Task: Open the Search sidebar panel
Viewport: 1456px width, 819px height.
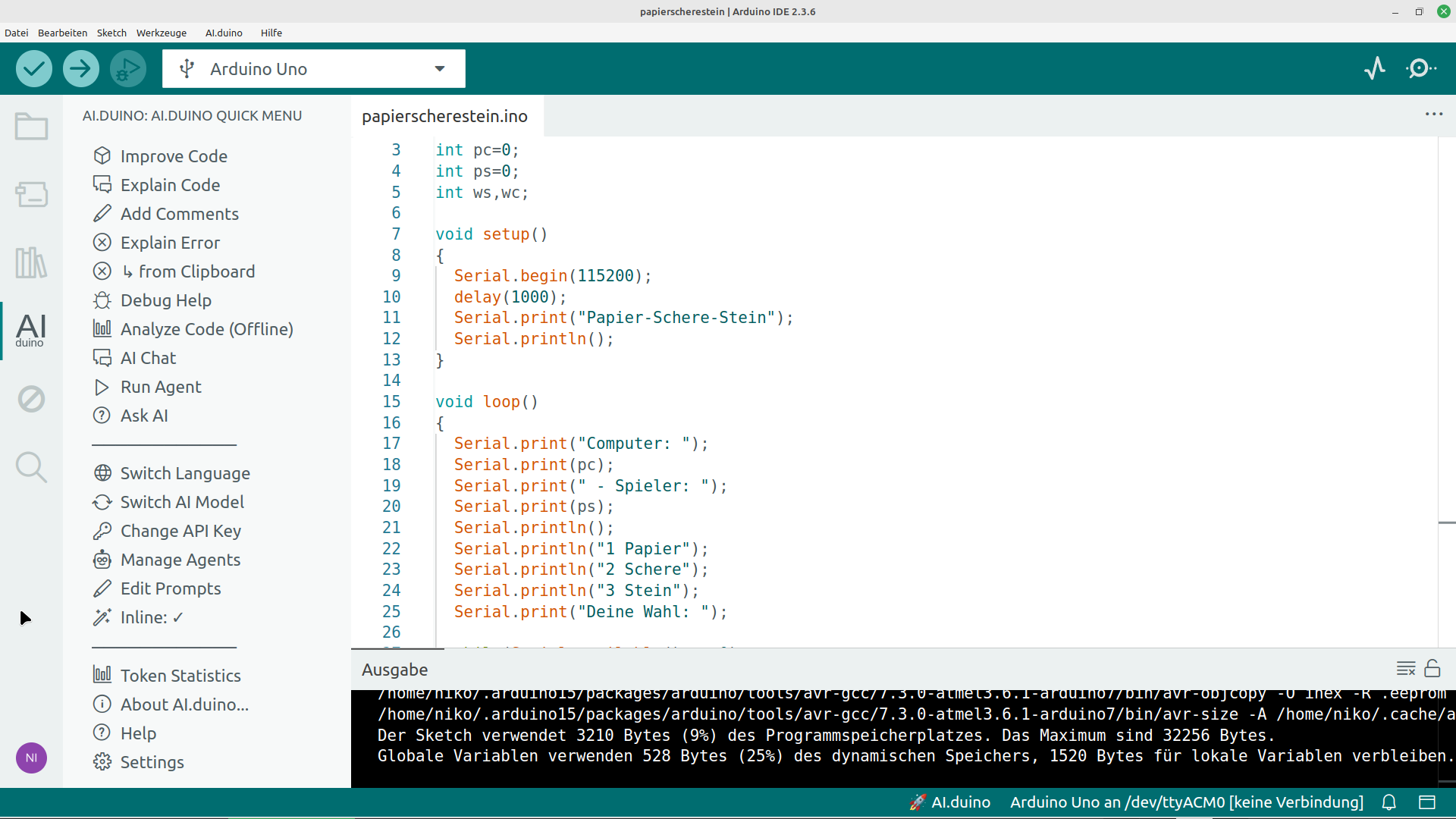Action: (31, 467)
